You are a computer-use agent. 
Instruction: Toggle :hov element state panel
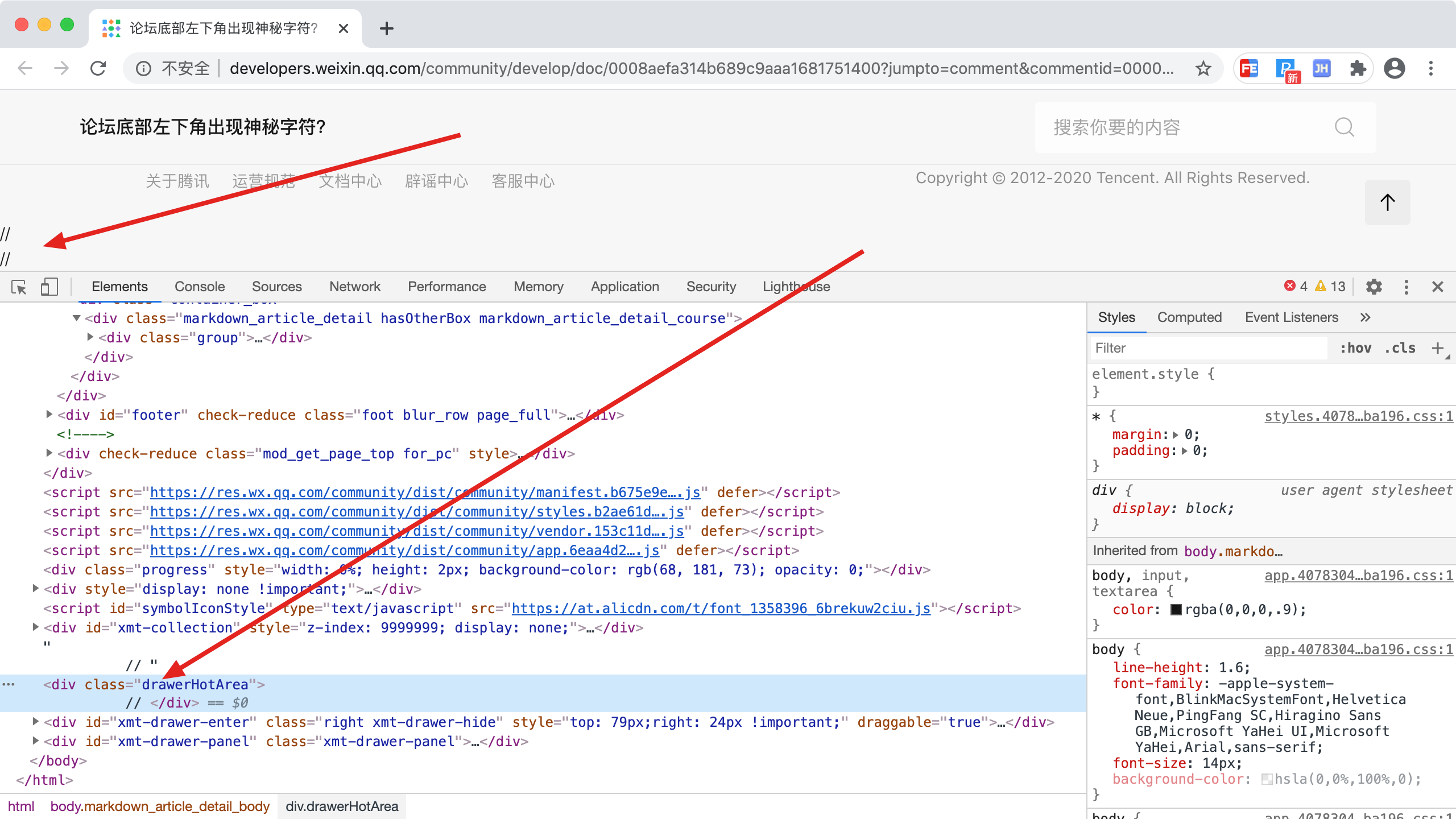[1355, 348]
